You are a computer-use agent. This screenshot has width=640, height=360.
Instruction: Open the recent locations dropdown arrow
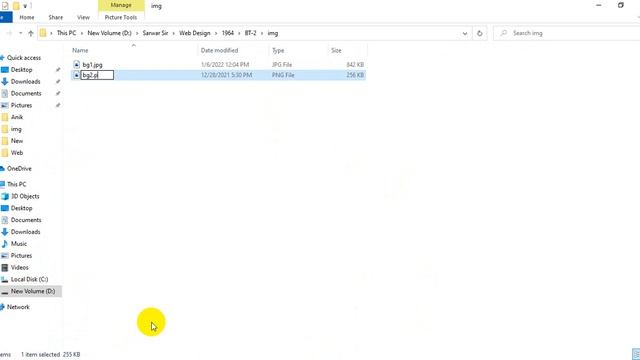[20, 33]
